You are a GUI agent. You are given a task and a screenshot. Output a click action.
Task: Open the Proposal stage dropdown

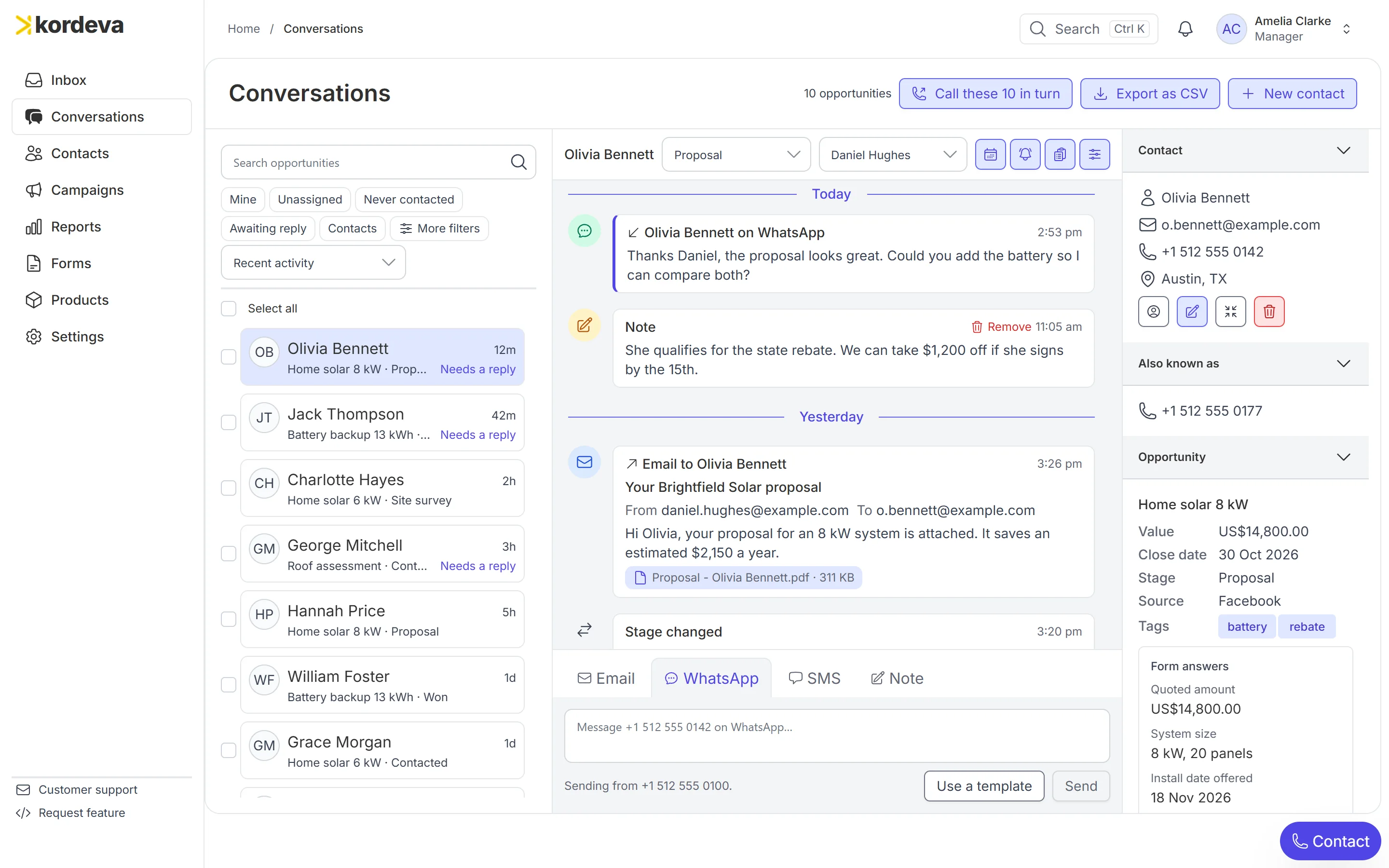coord(736,154)
